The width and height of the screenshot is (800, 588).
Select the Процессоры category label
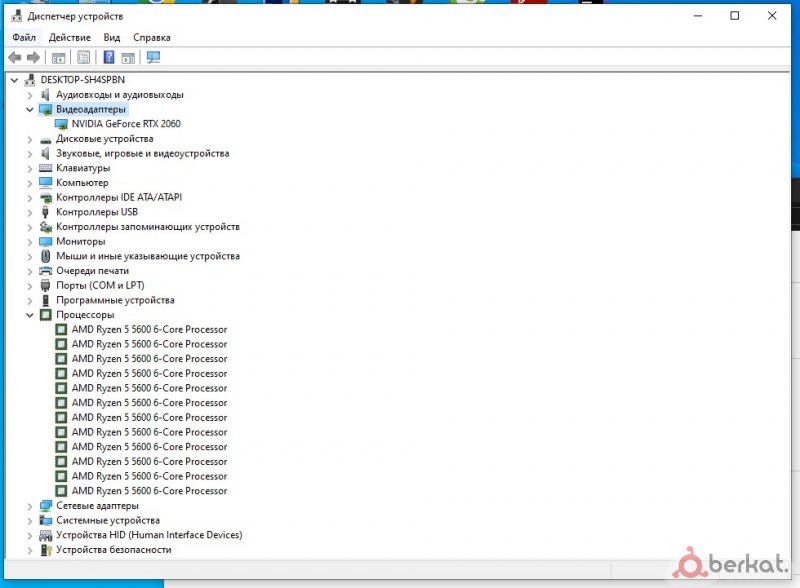85,315
